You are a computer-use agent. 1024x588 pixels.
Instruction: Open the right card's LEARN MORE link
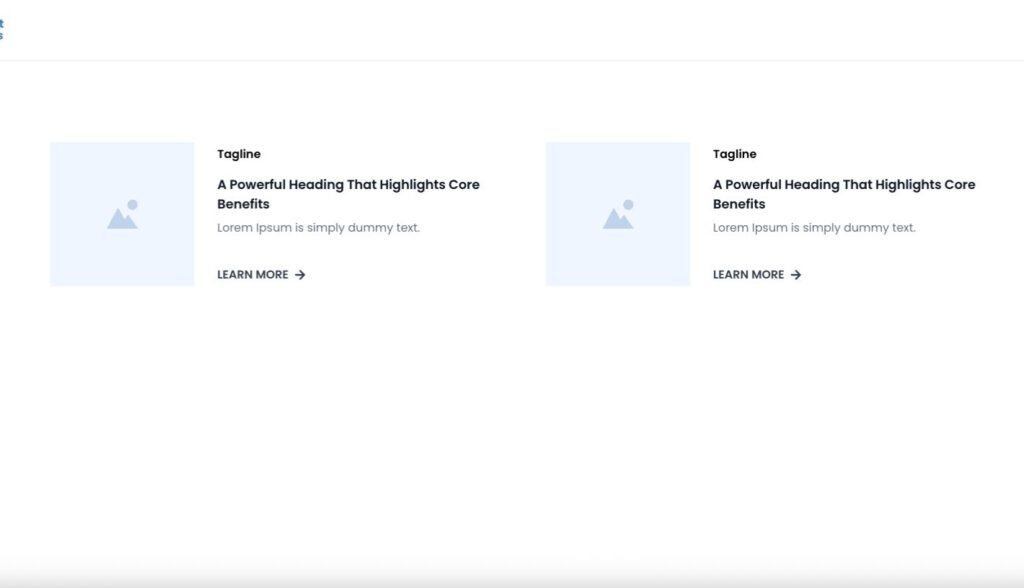point(749,275)
